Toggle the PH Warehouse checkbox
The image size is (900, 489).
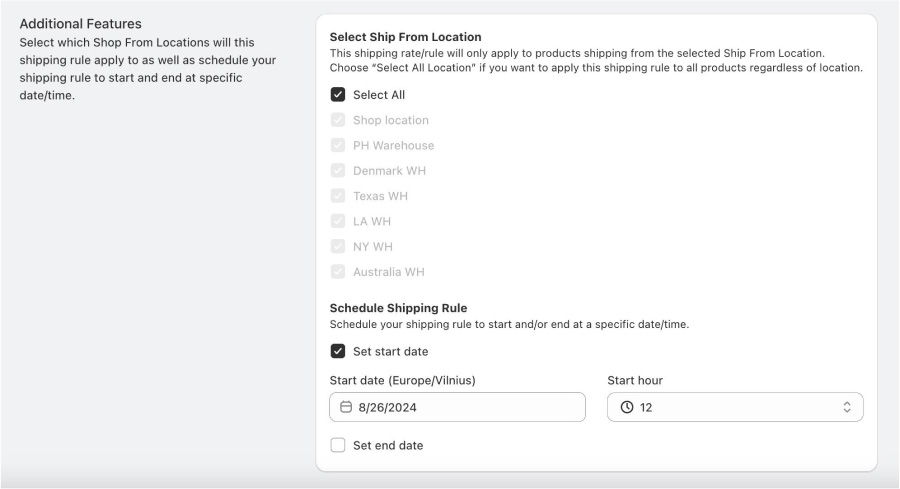pyautogui.click(x=338, y=145)
